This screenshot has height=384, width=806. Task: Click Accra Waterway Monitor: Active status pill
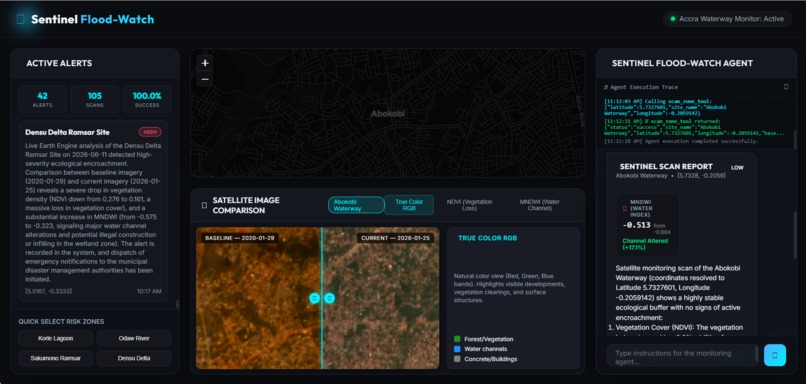click(727, 19)
